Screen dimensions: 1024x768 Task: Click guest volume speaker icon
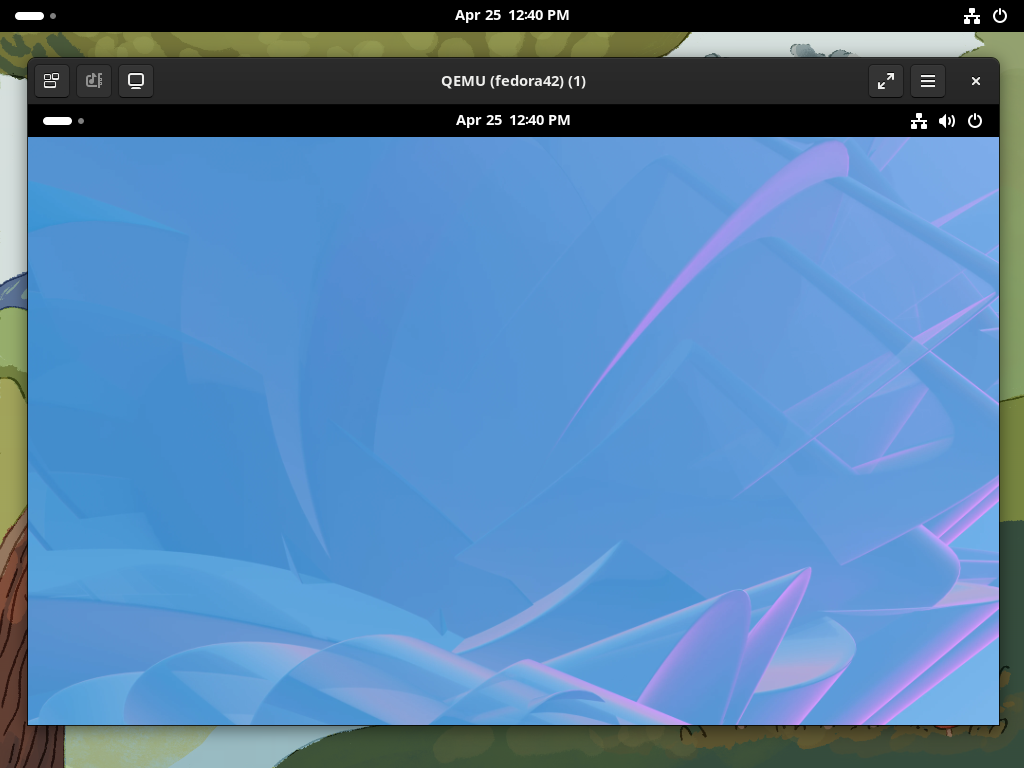(947, 121)
